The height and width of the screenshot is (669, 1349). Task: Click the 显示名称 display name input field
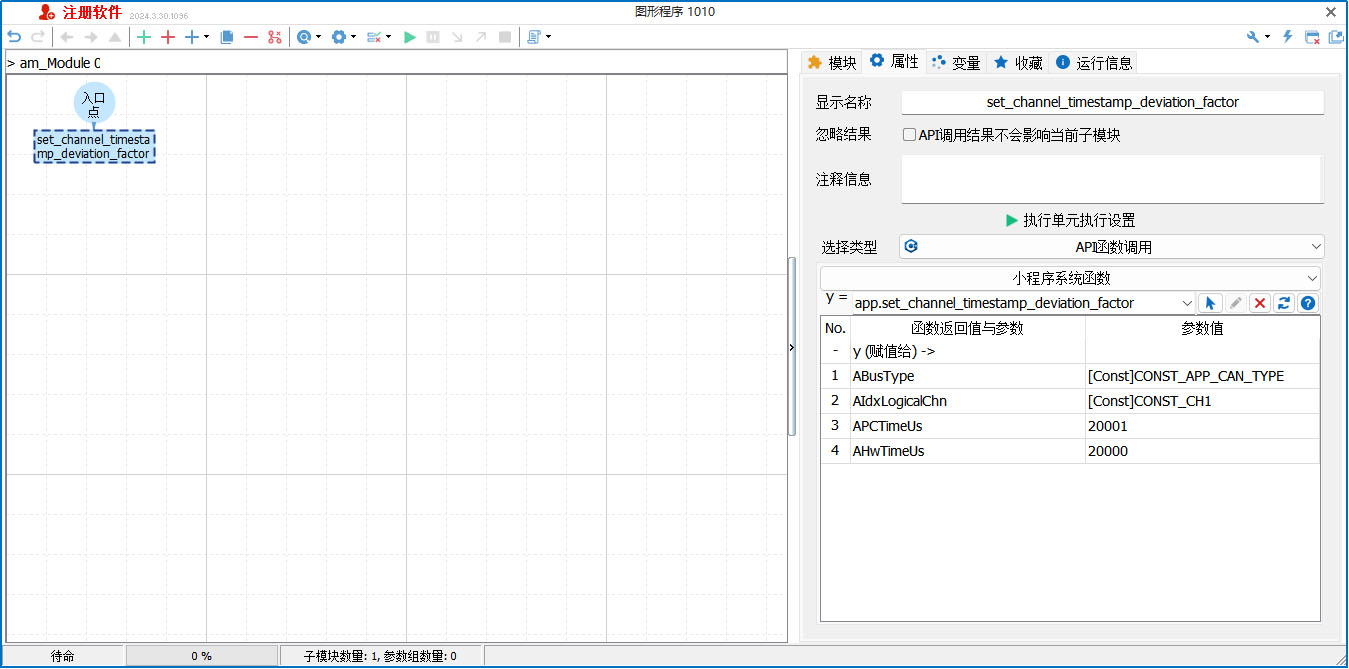1112,102
